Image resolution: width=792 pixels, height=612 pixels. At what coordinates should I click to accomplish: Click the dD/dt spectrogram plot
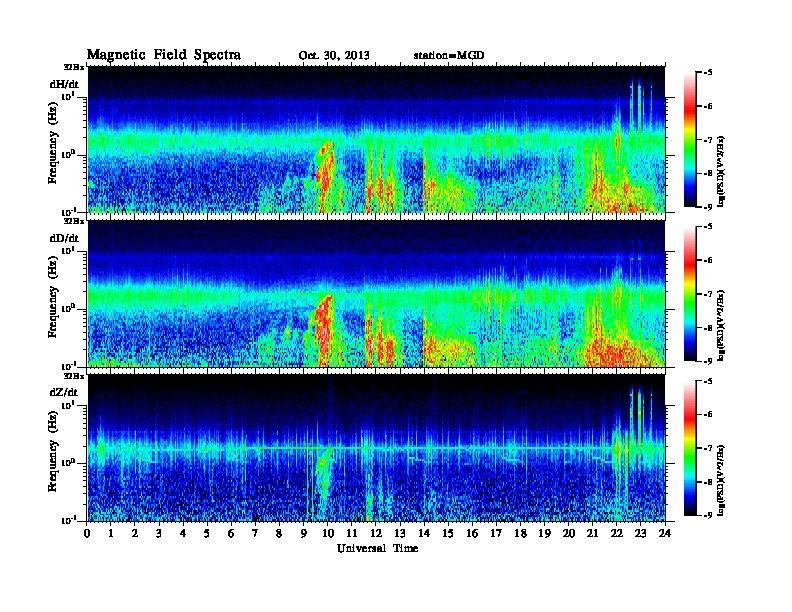tap(376, 294)
